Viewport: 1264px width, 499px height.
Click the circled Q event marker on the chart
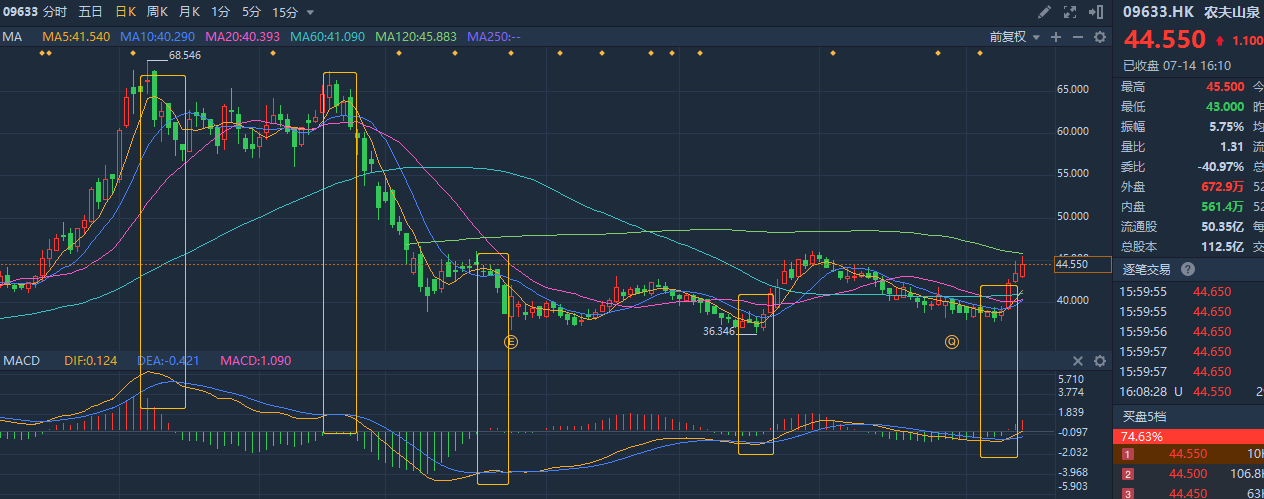952,342
